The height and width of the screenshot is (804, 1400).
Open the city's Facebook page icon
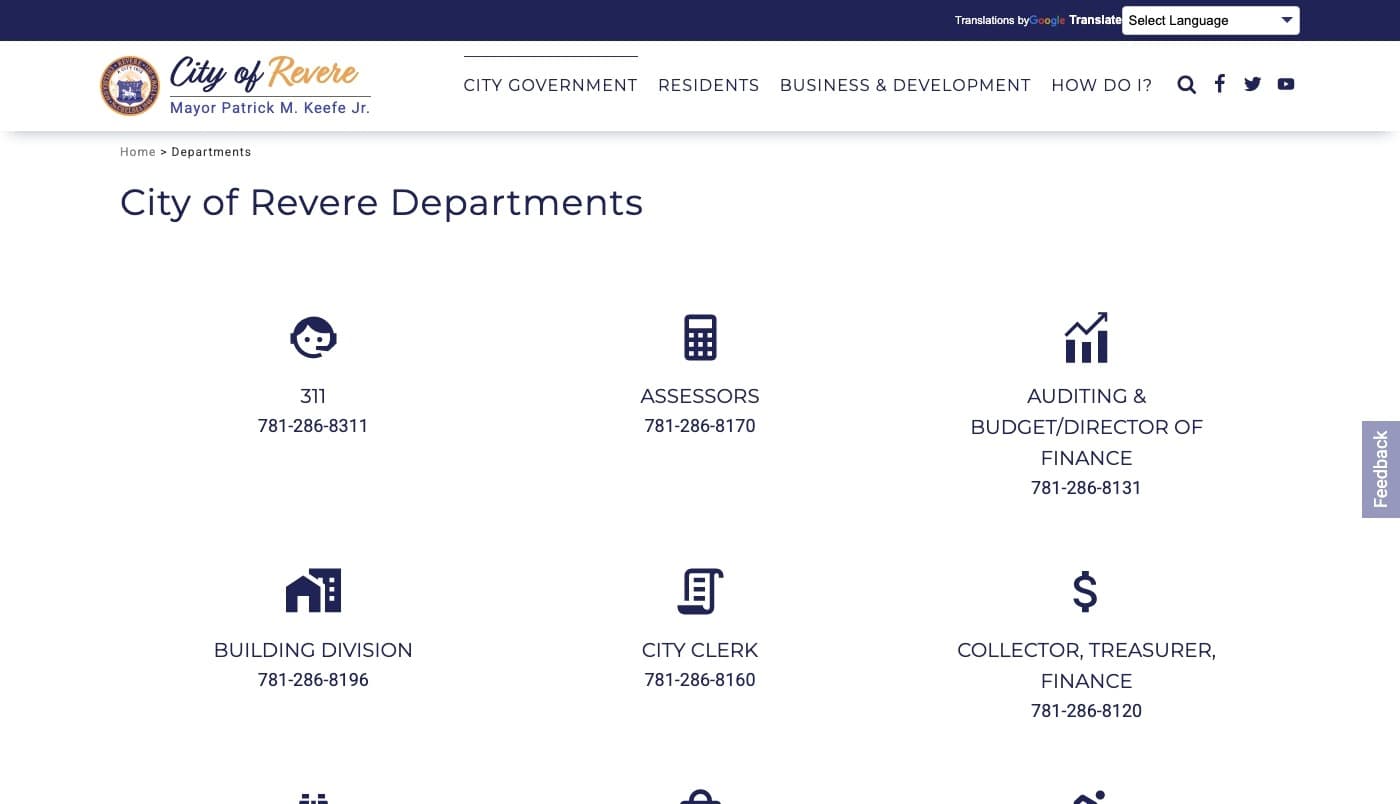tap(1219, 84)
